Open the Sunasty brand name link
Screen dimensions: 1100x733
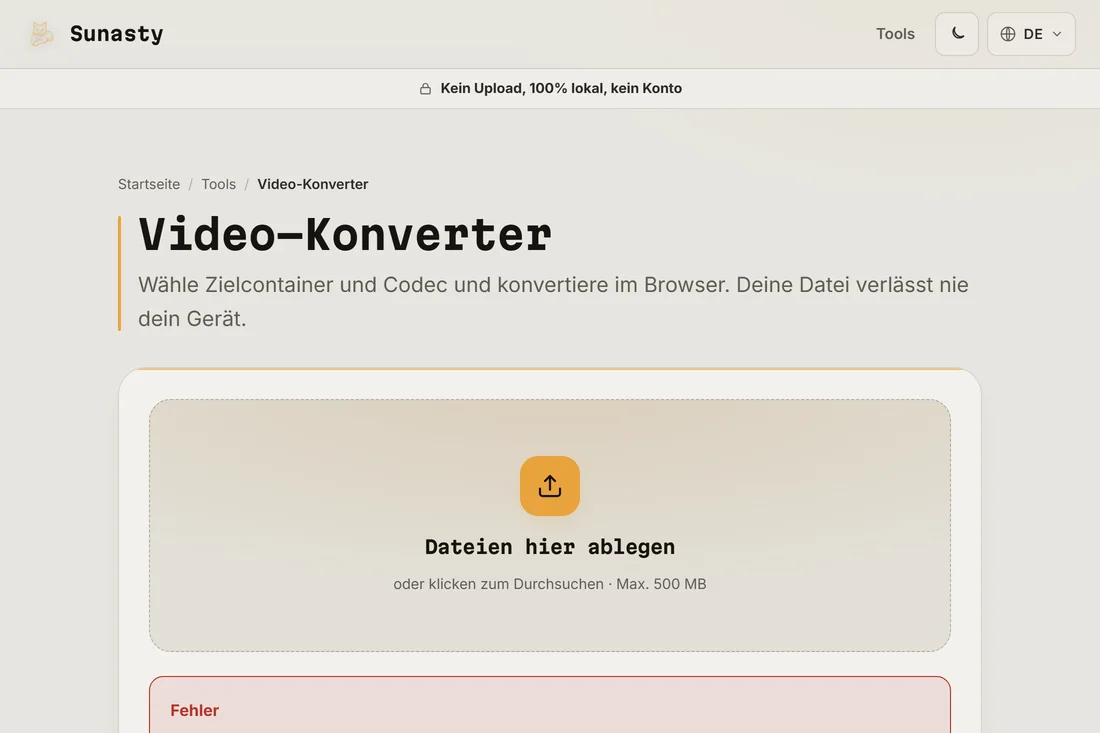pyautogui.click(x=116, y=34)
